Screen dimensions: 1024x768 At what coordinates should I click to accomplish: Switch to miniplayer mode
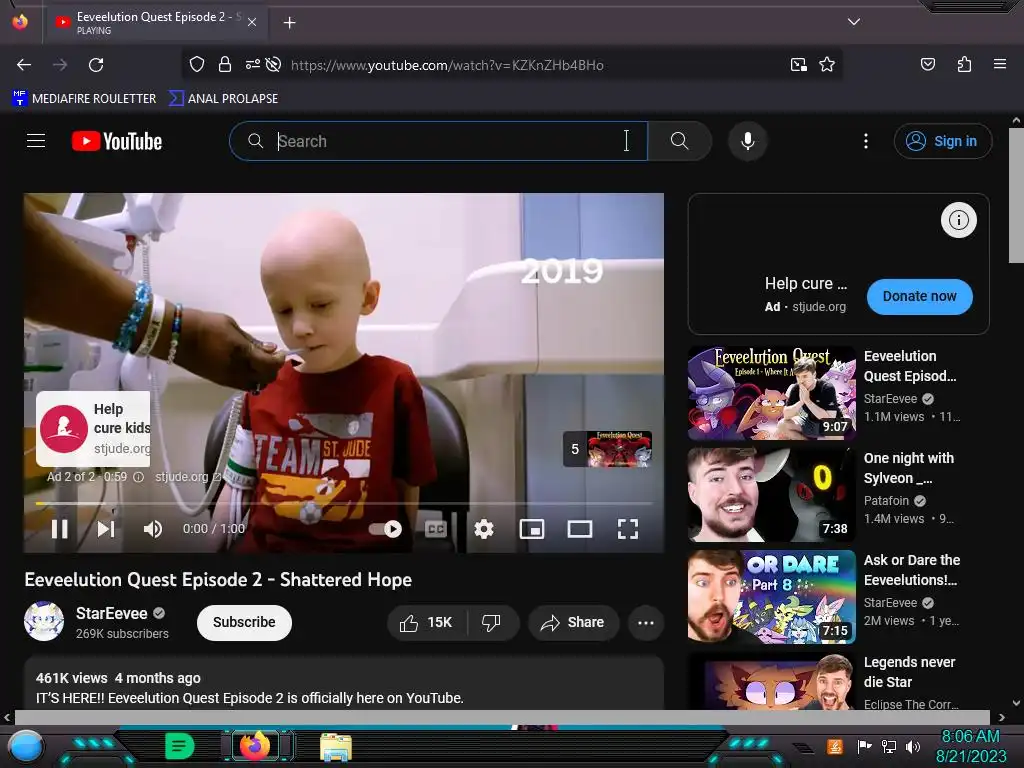[532, 529]
